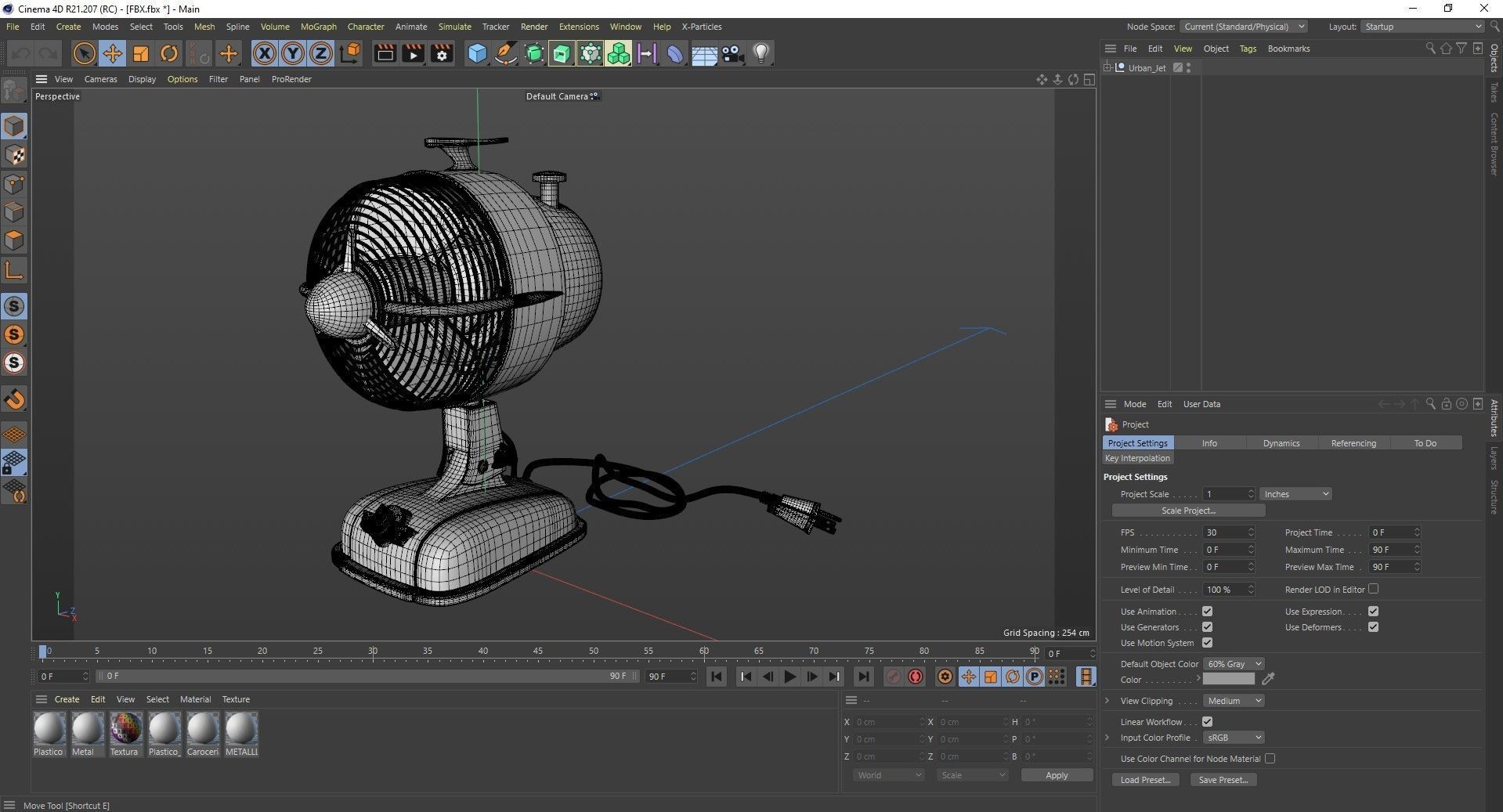This screenshot has height=812, width=1503.
Task: Add a Camera object icon
Action: click(732, 53)
